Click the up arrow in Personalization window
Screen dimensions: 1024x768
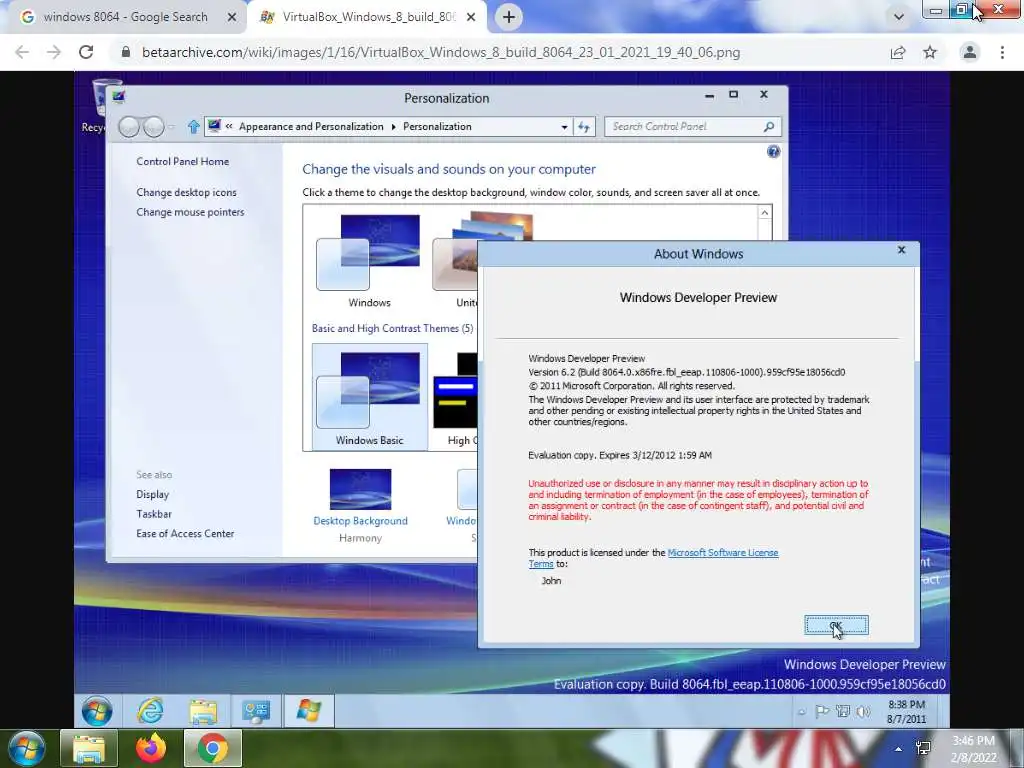coord(193,127)
